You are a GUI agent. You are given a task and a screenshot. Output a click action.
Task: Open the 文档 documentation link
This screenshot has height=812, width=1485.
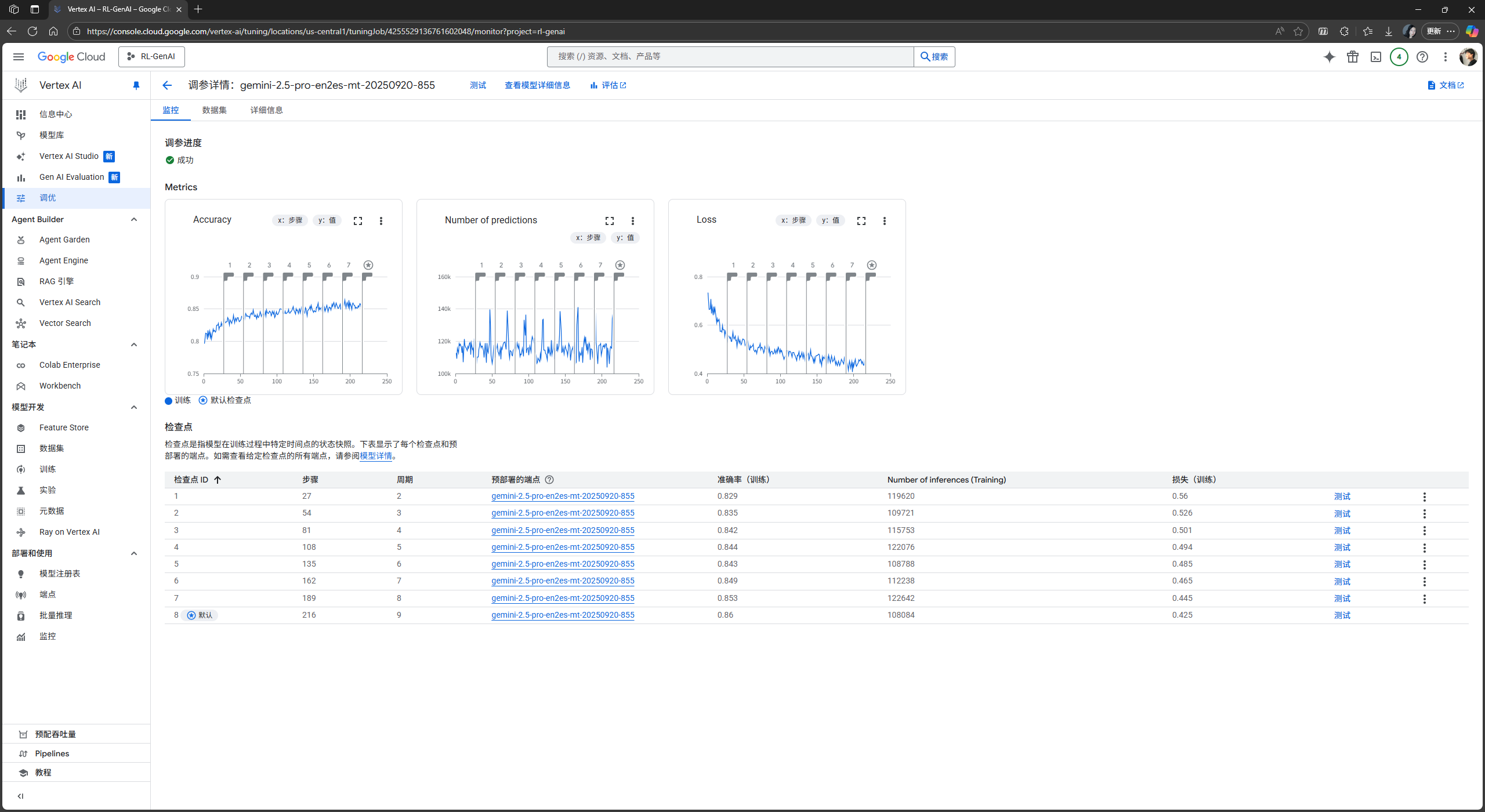[1446, 86]
